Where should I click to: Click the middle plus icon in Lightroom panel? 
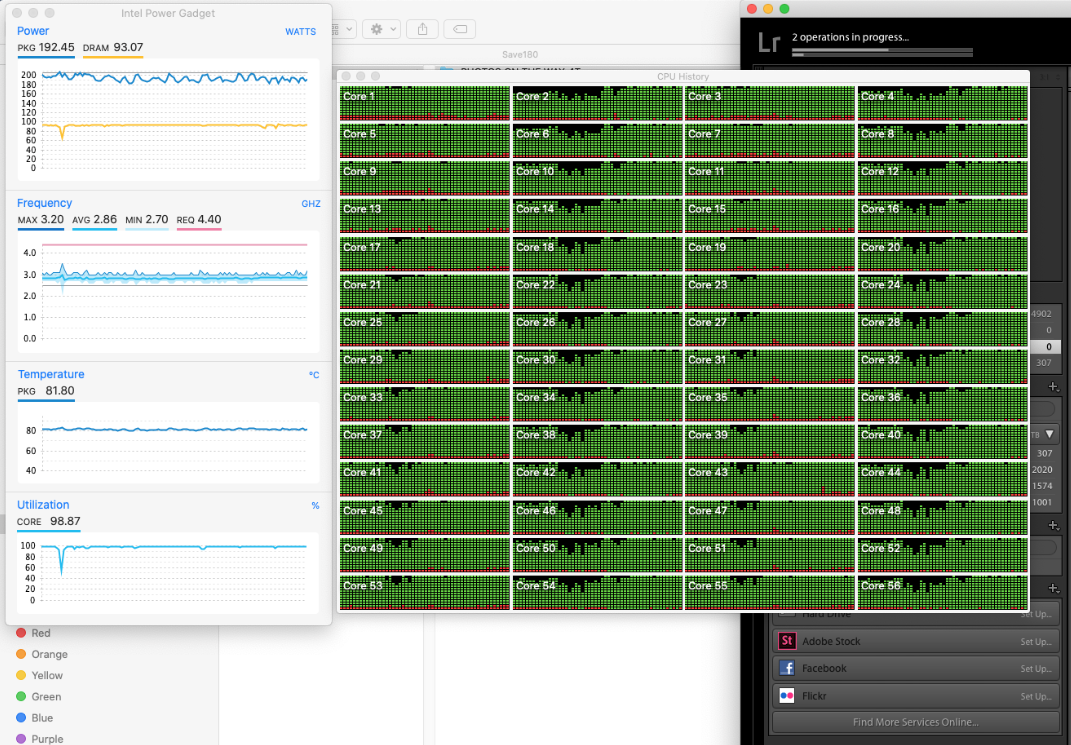pyautogui.click(x=1053, y=525)
